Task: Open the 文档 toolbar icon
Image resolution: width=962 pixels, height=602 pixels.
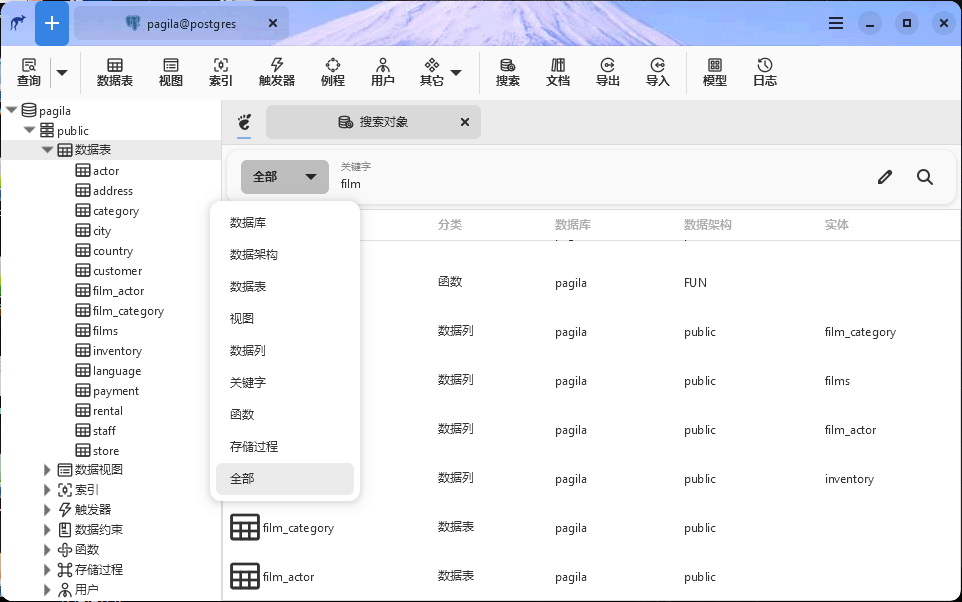Action: (x=557, y=72)
